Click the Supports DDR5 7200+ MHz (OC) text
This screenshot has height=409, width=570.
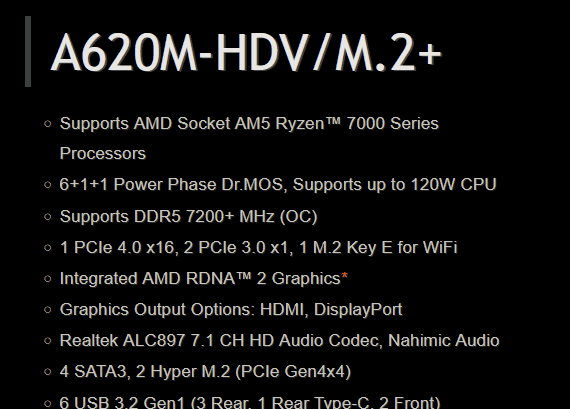tap(189, 217)
